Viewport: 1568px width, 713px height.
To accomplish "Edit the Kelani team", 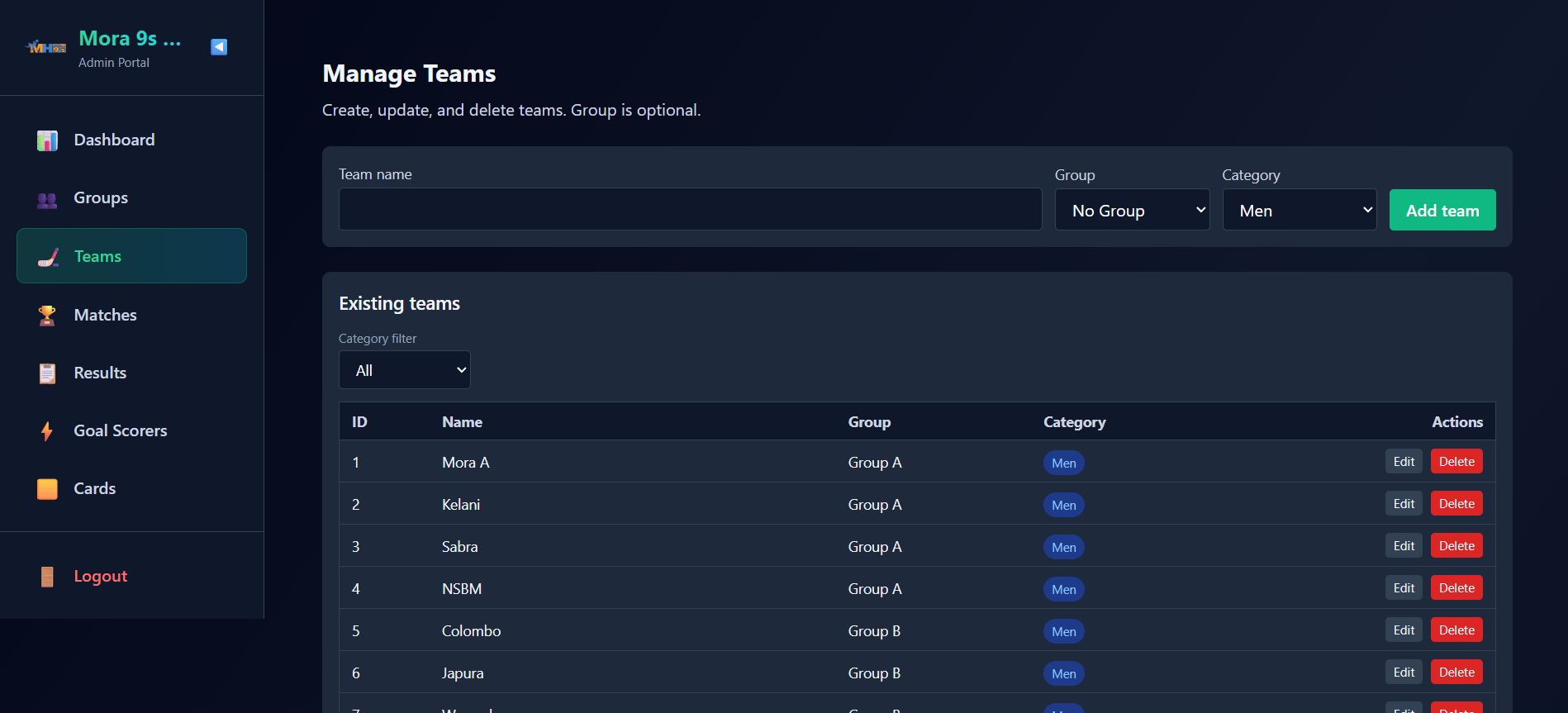I will (1404, 504).
